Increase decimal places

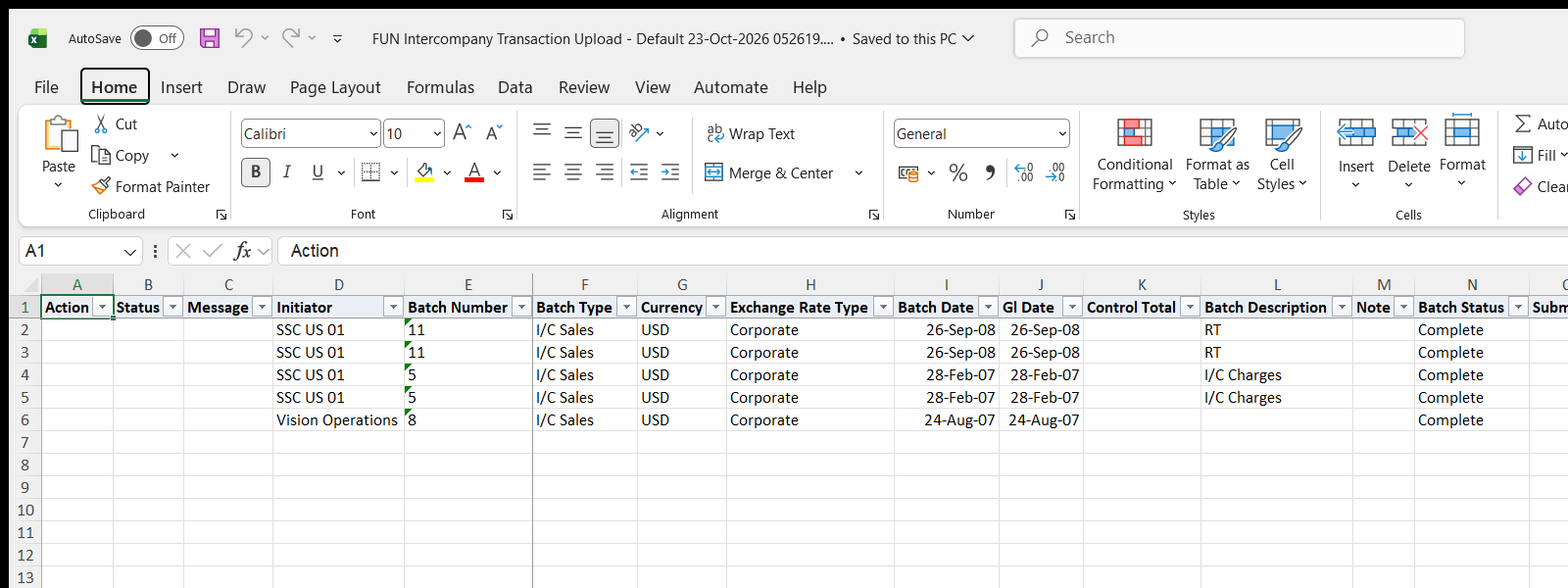pos(1024,173)
